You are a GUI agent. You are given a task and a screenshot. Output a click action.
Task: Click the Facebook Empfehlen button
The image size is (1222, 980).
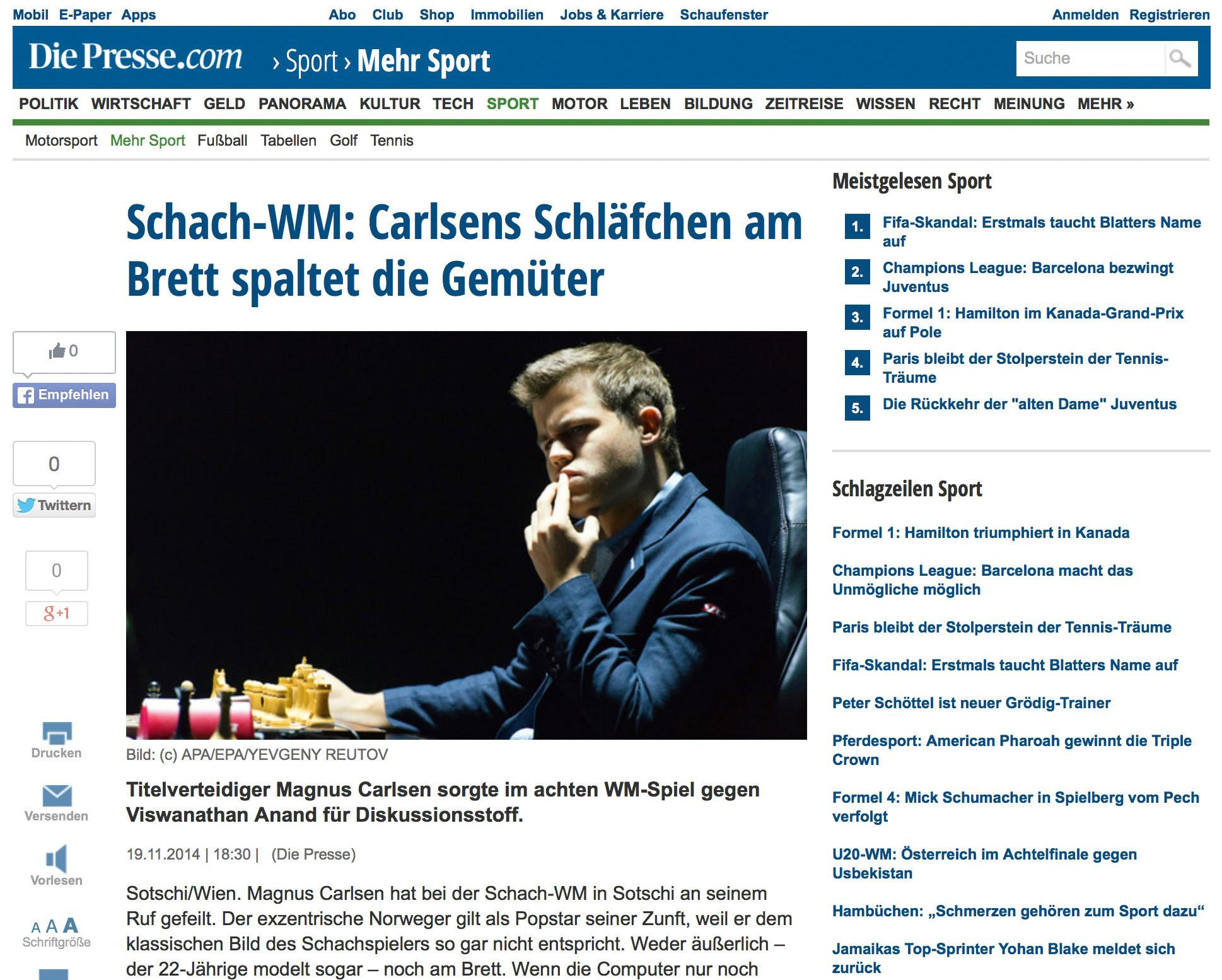64,395
